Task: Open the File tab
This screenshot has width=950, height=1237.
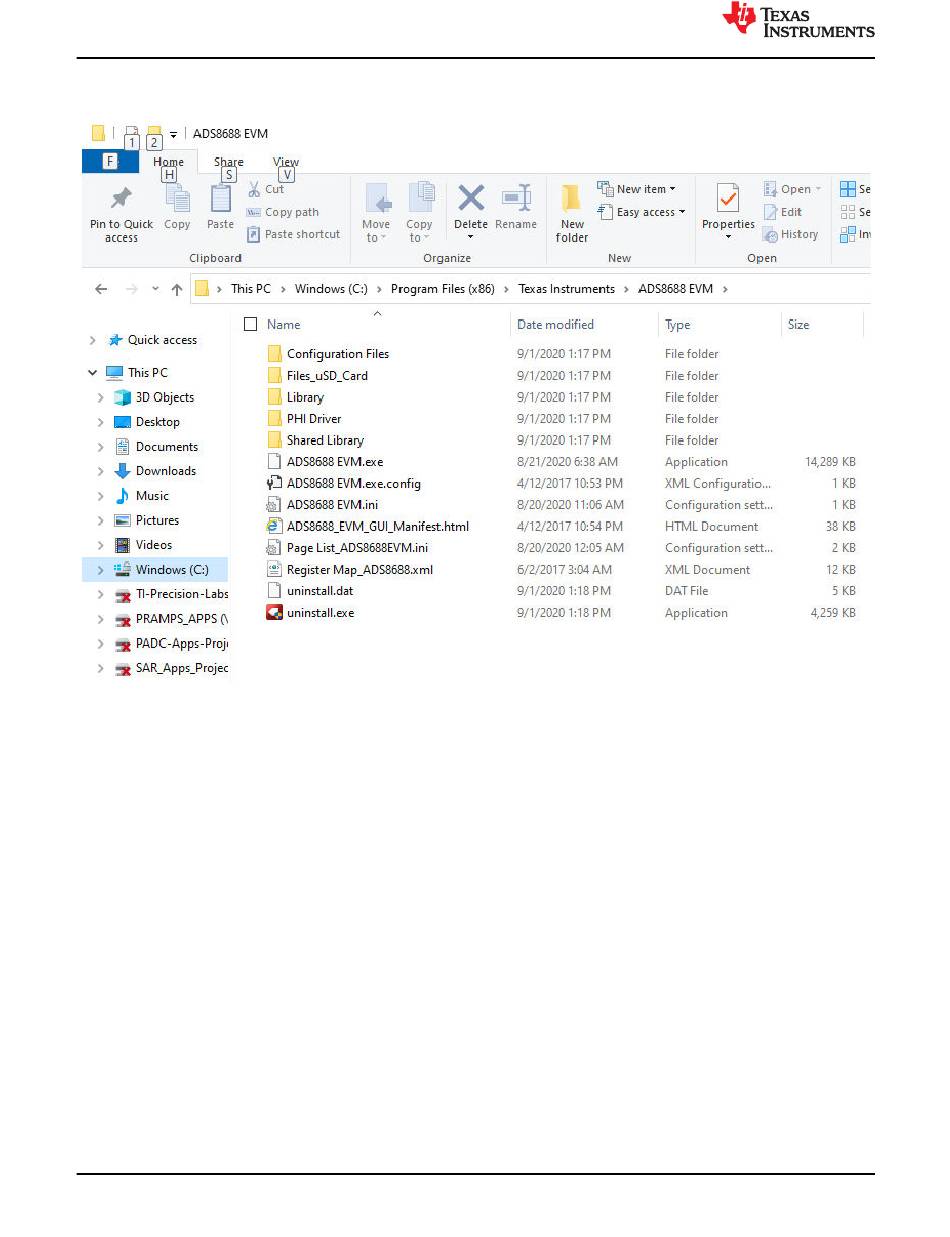Action: pos(111,162)
